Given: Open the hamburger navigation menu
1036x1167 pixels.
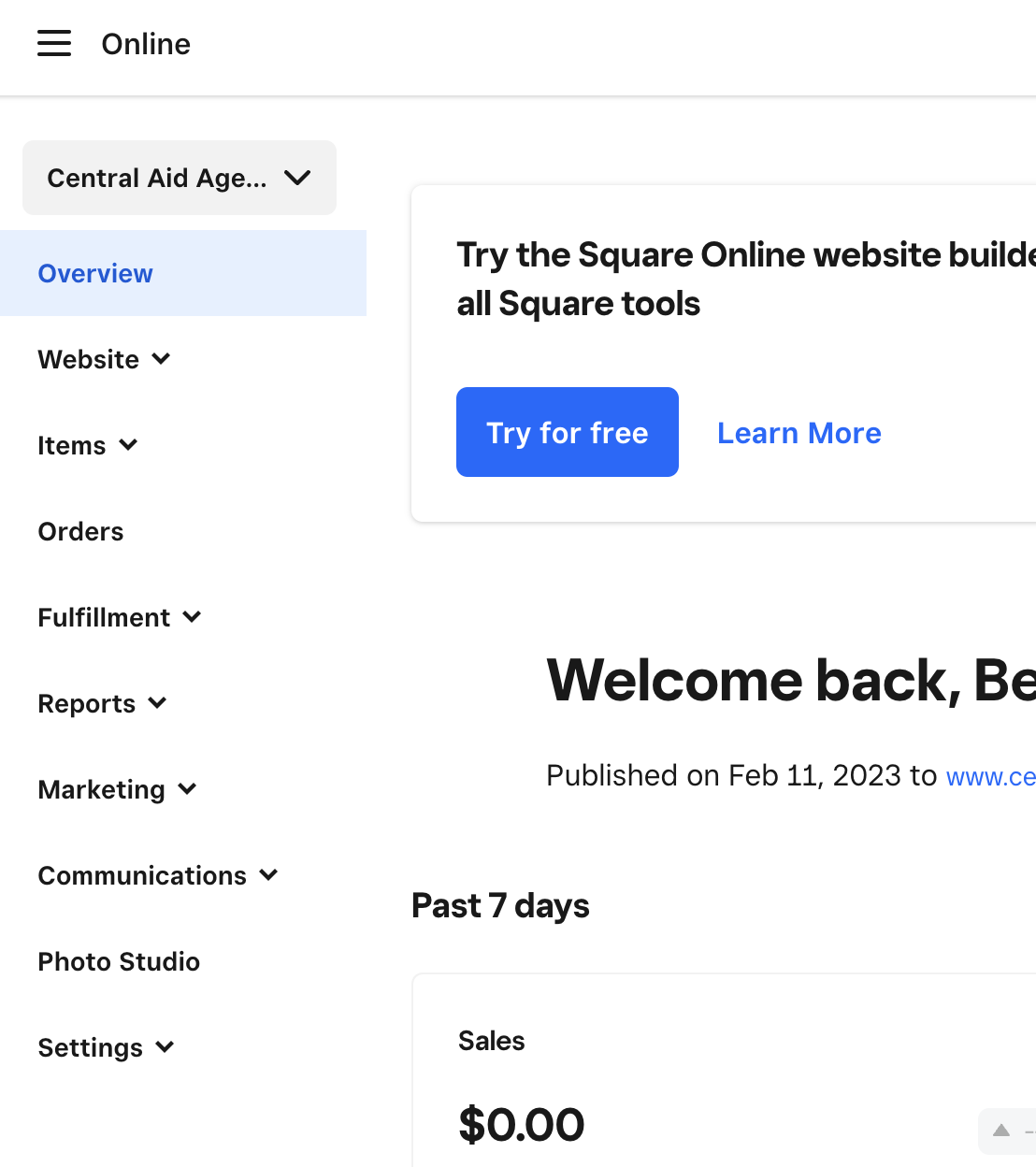Looking at the screenshot, I should tap(54, 43).
